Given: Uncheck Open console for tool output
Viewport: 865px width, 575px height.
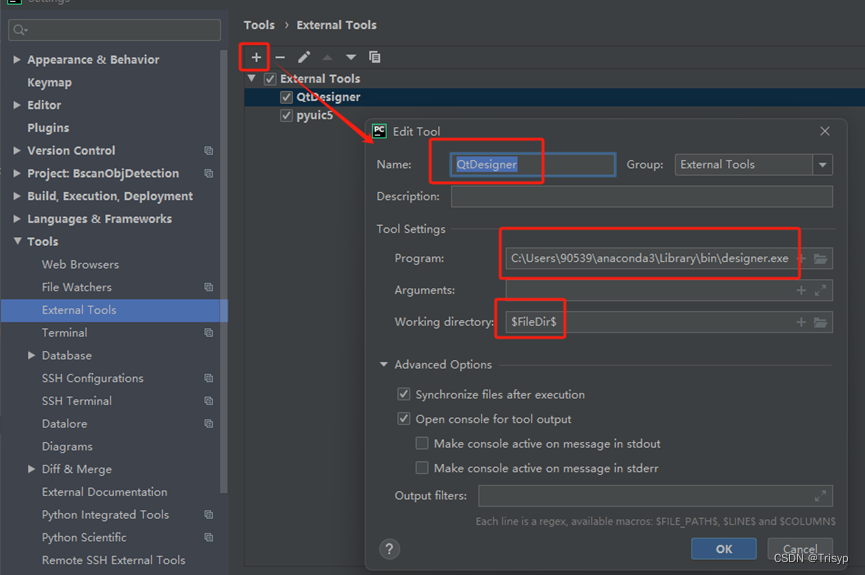Looking at the screenshot, I should pos(404,419).
